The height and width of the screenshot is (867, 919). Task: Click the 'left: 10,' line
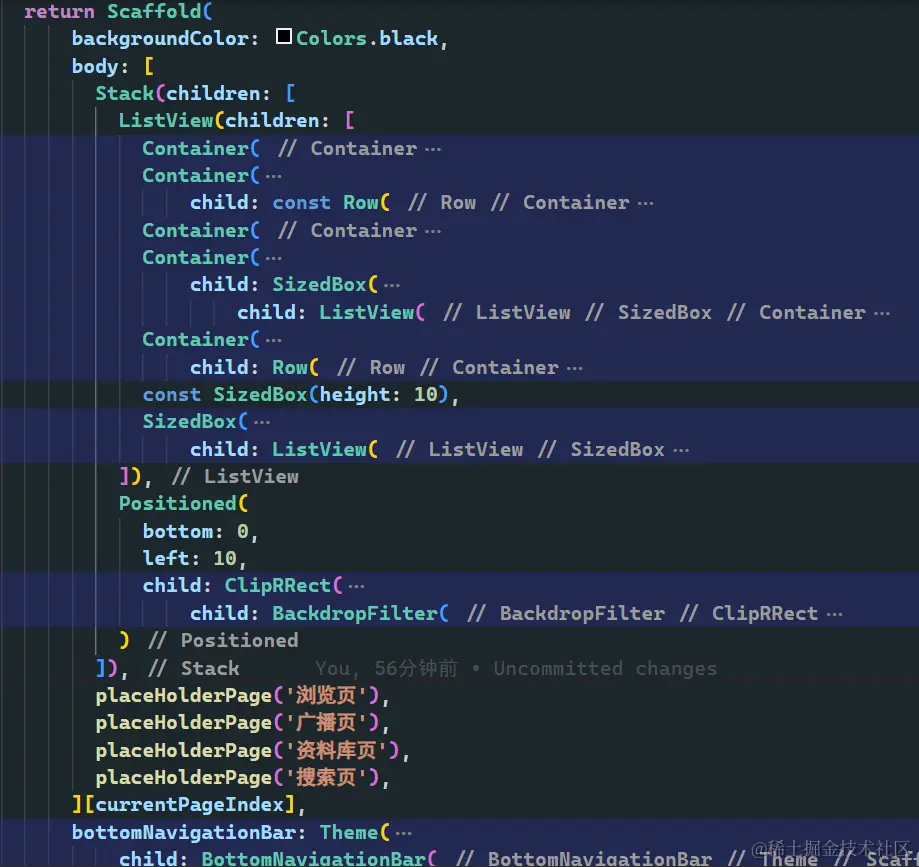click(x=194, y=559)
